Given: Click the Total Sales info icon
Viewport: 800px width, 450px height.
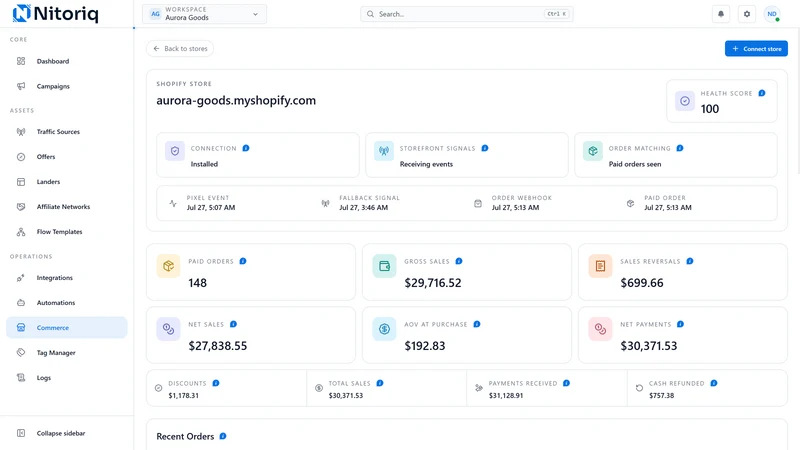Looking at the screenshot, I should coord(380,383).
